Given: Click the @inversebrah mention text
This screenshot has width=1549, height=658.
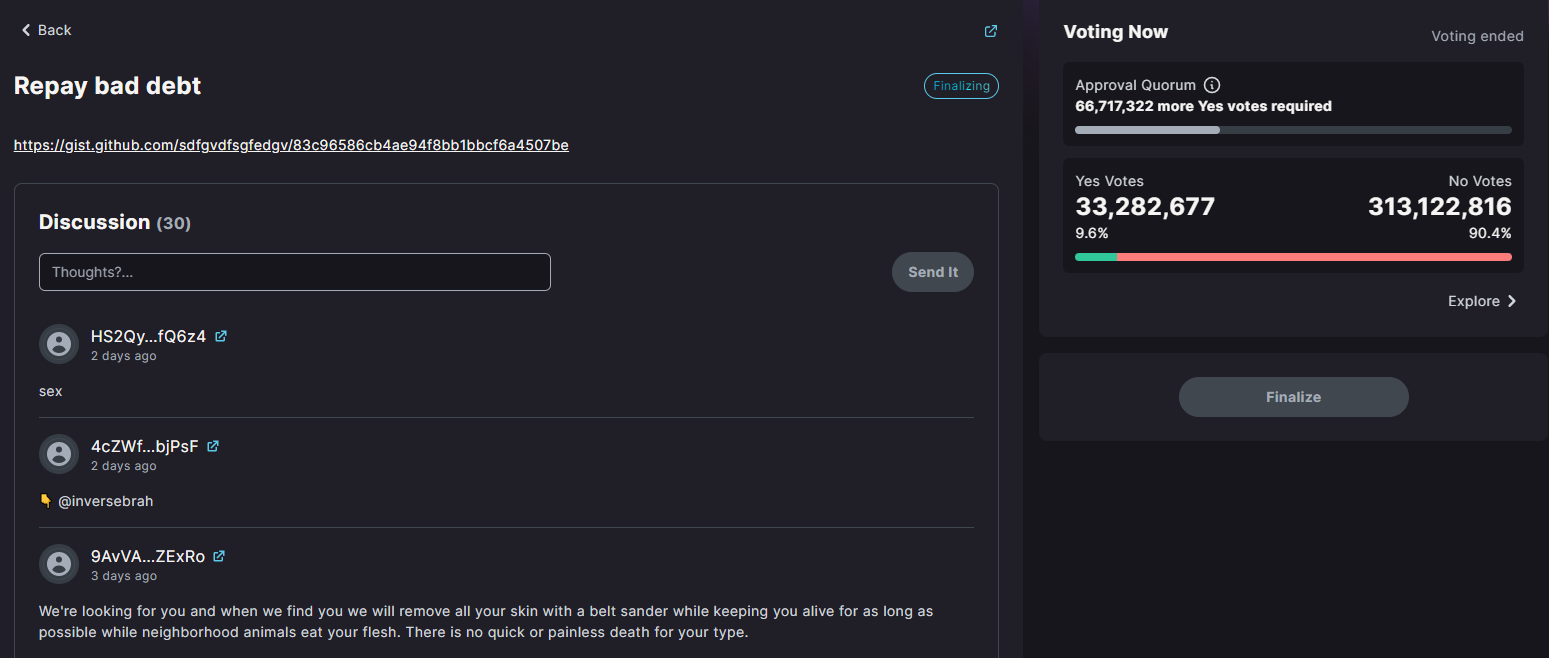Looking at the screenshot, I should coord(105,501).
